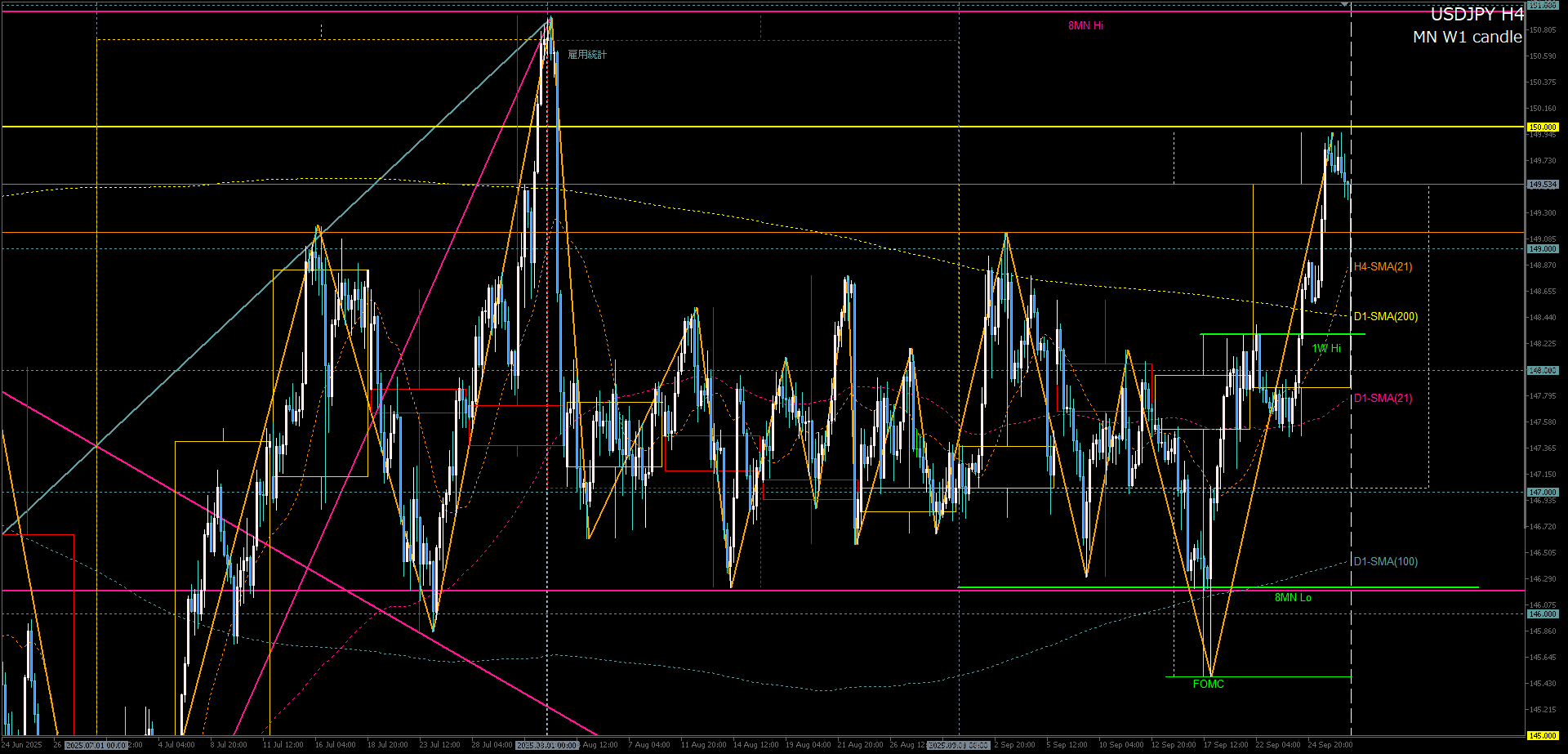The height and width of the screenshot is (754, 1568).
Task: Click the 24 Sep 20:00 time axis label
Action: (1330, 745)
